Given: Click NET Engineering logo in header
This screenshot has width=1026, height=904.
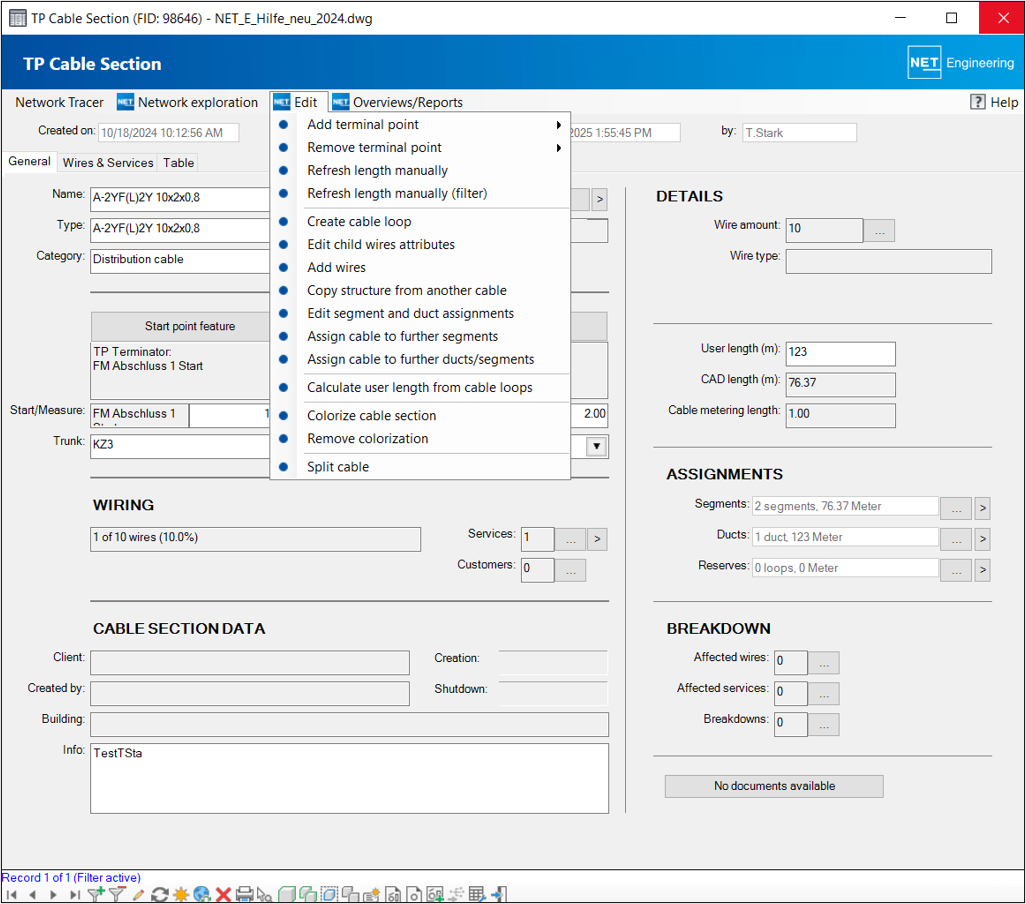Looking at the screenshot, I should [x=960, y=63].
